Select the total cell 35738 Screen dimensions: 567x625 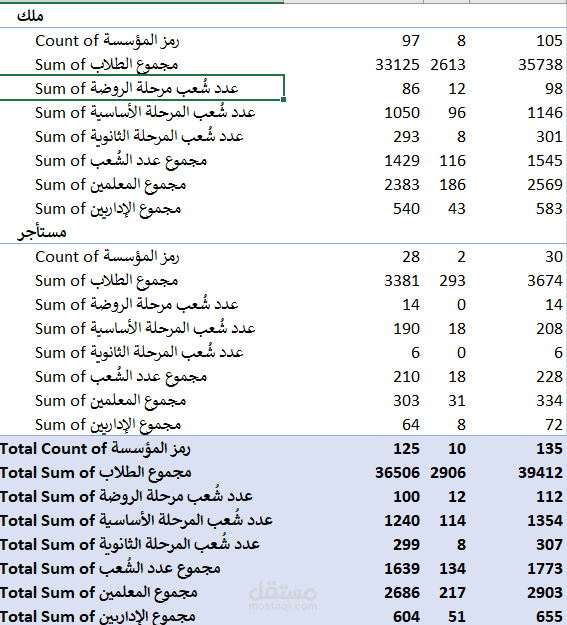[x=540, y=65]
